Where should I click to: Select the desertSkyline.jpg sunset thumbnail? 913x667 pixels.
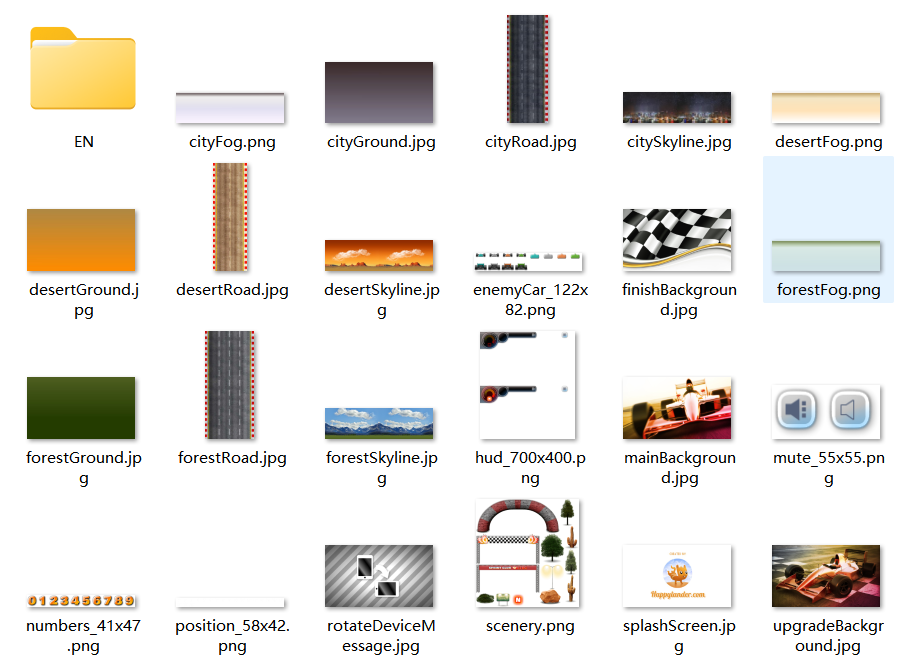(x=379, y=256)
